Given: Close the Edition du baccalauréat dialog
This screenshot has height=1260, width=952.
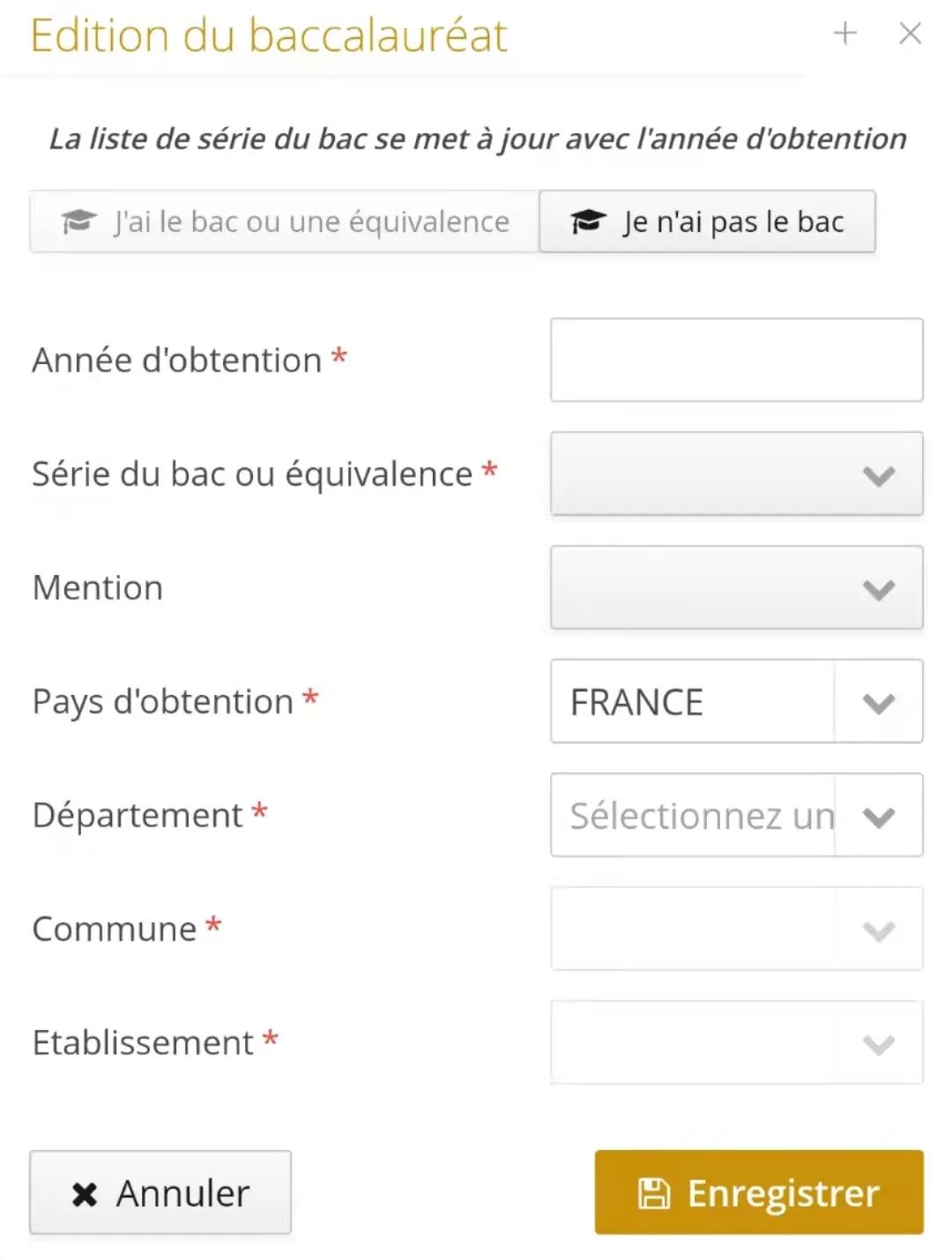Looking at the screenshot, I should [910, 34].
